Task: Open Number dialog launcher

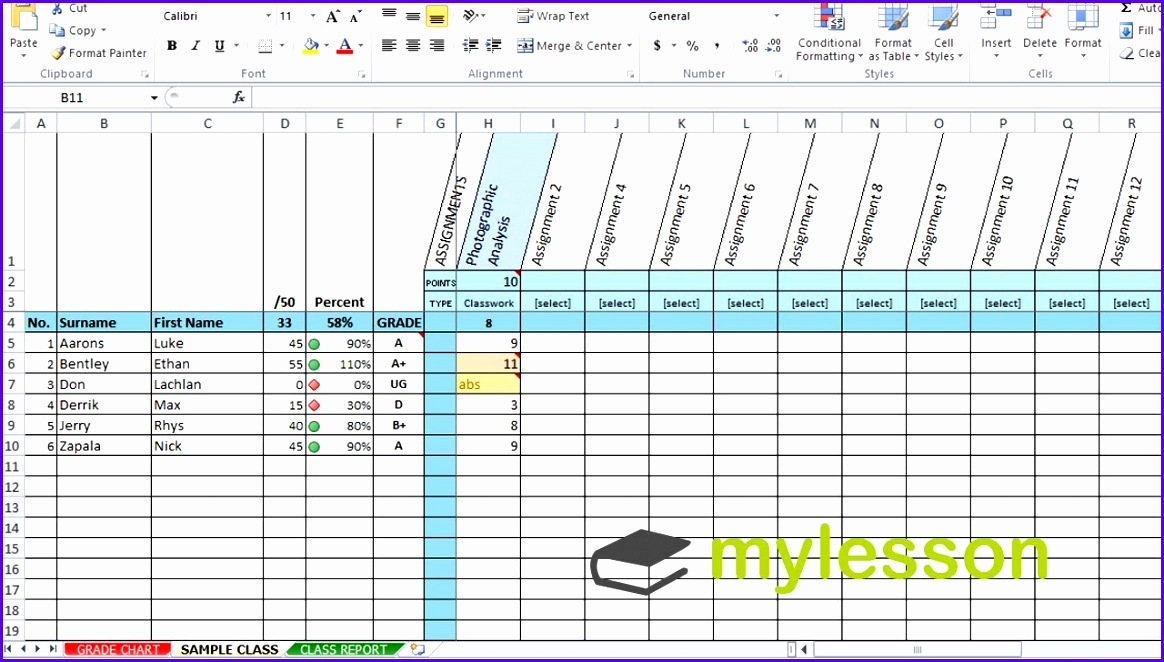Action: click(x=779, y=74)
